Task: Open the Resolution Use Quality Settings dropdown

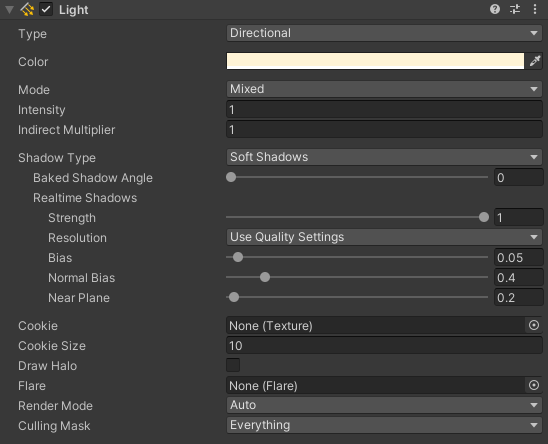Action: pos(384,237)
